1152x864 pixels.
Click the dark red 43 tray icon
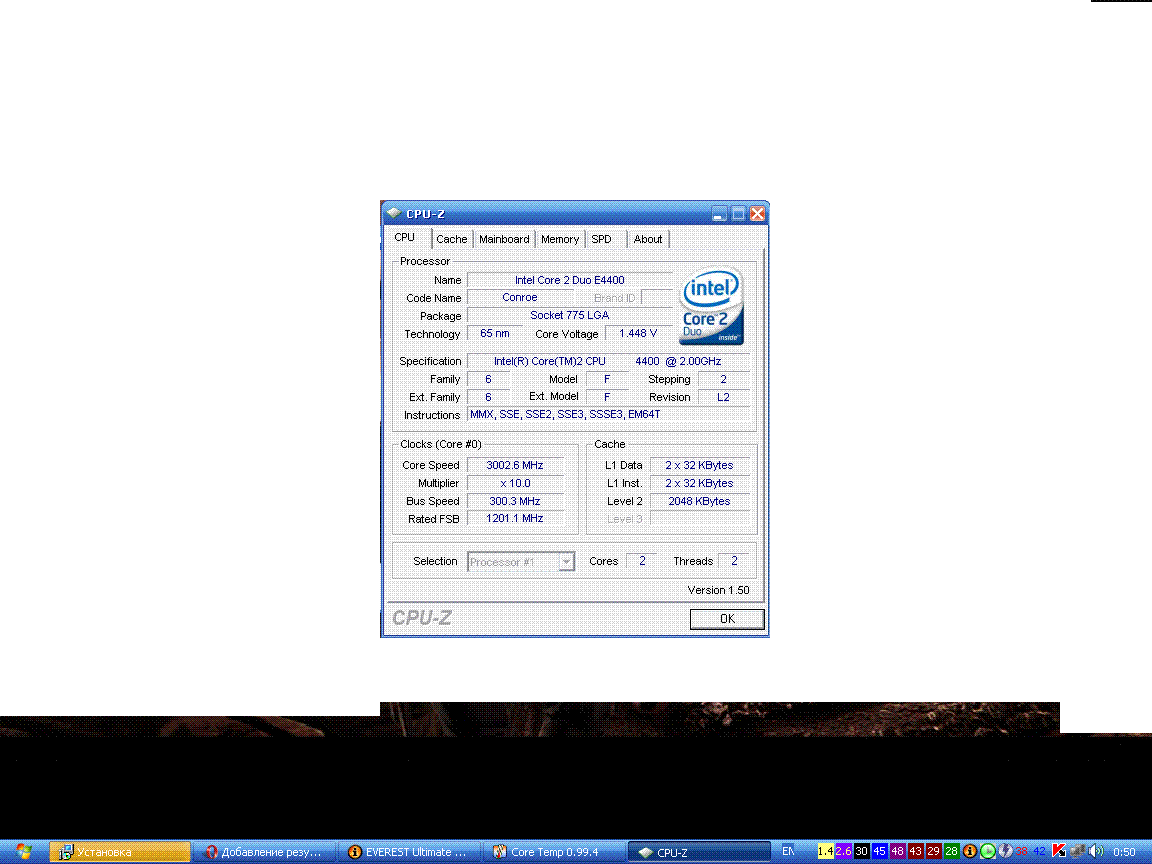tap(915, 852)
